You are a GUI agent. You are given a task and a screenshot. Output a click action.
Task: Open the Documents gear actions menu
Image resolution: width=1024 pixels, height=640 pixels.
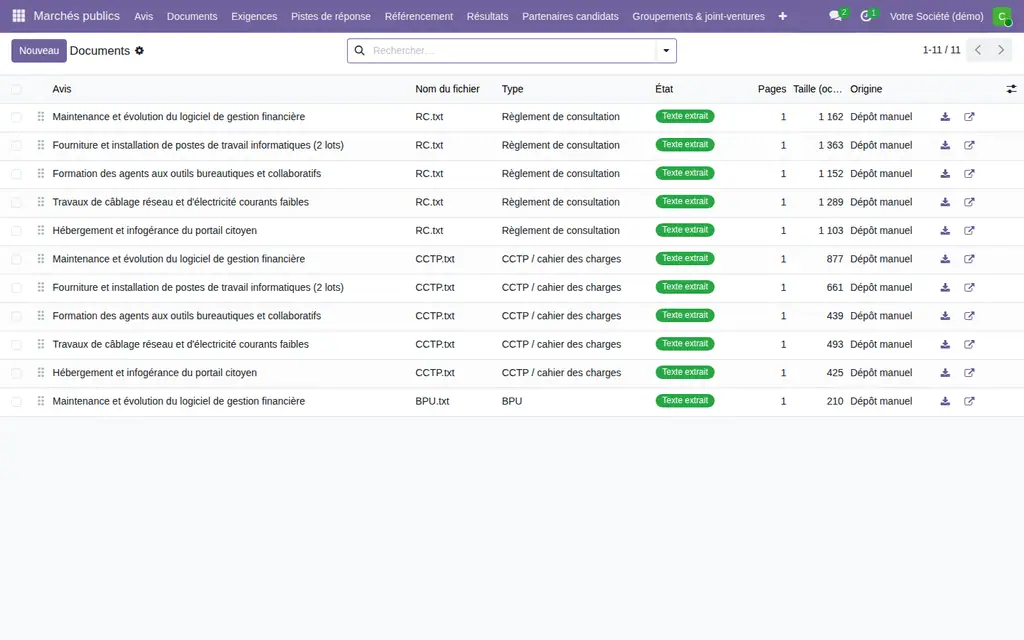coord(139,50)
